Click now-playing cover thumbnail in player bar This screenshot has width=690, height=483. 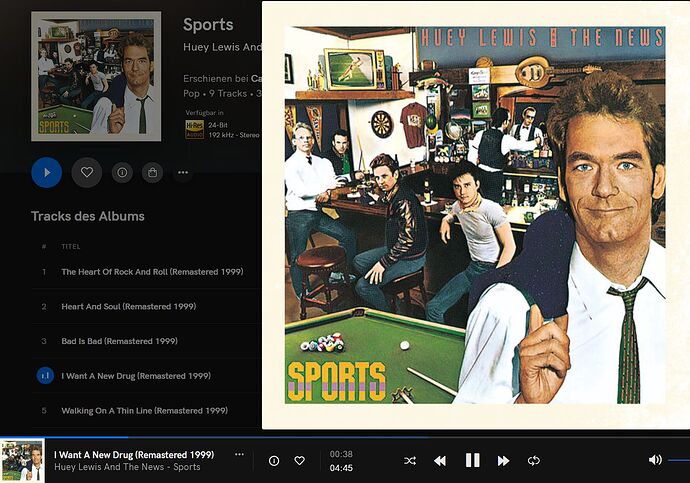[x=22, y=461]
